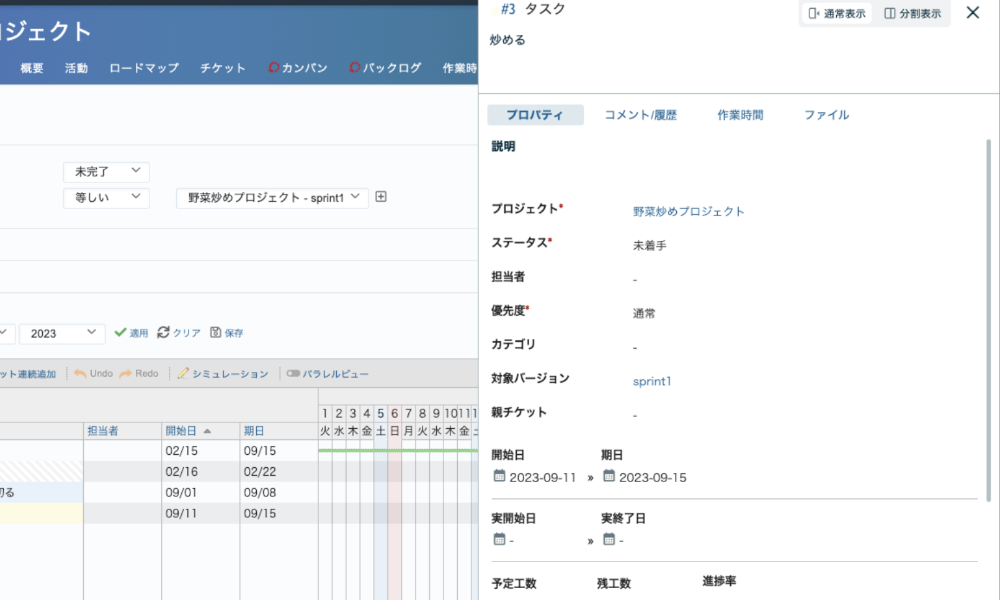Viewport: 1000px width, 600px height.
Task: Click the ット連続追加 toolbar button
Action: [28, 374]
